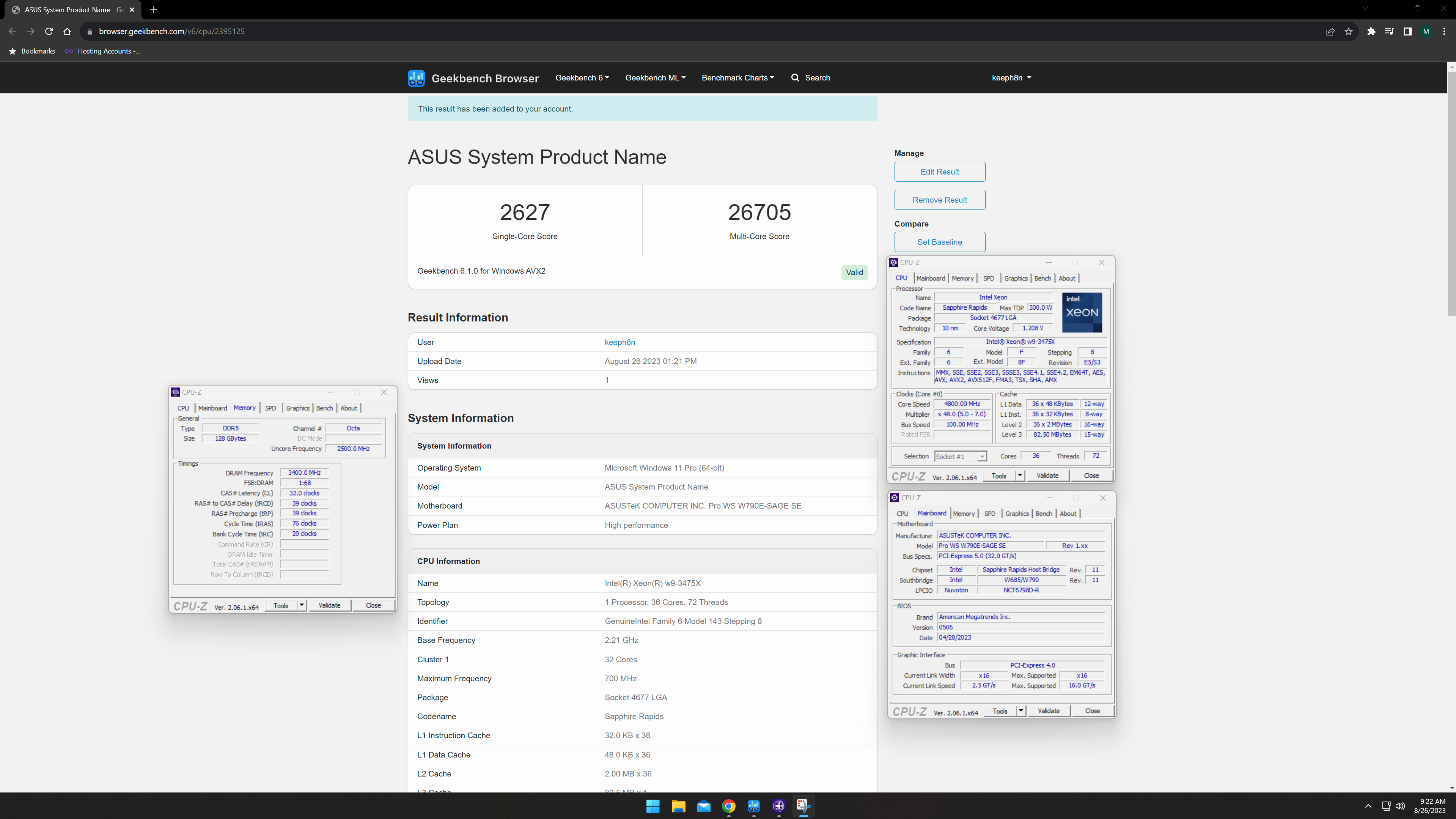The width and height of the screenshot is (1456, 819).
Task: Open the Bookmarks star folder
Action: tap(32, 51)
